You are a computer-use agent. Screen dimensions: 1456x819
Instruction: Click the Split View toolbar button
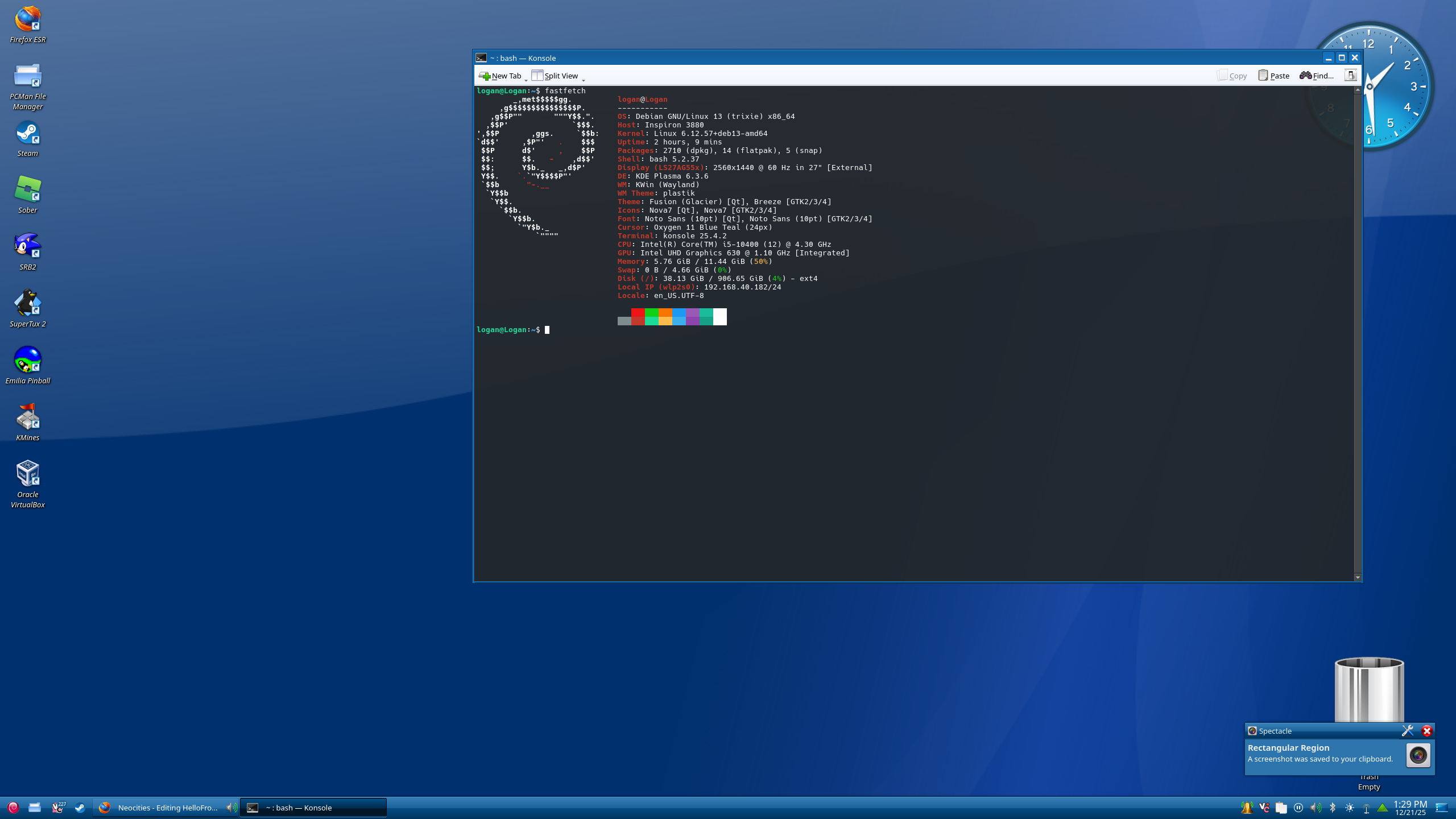coord(555,76)
